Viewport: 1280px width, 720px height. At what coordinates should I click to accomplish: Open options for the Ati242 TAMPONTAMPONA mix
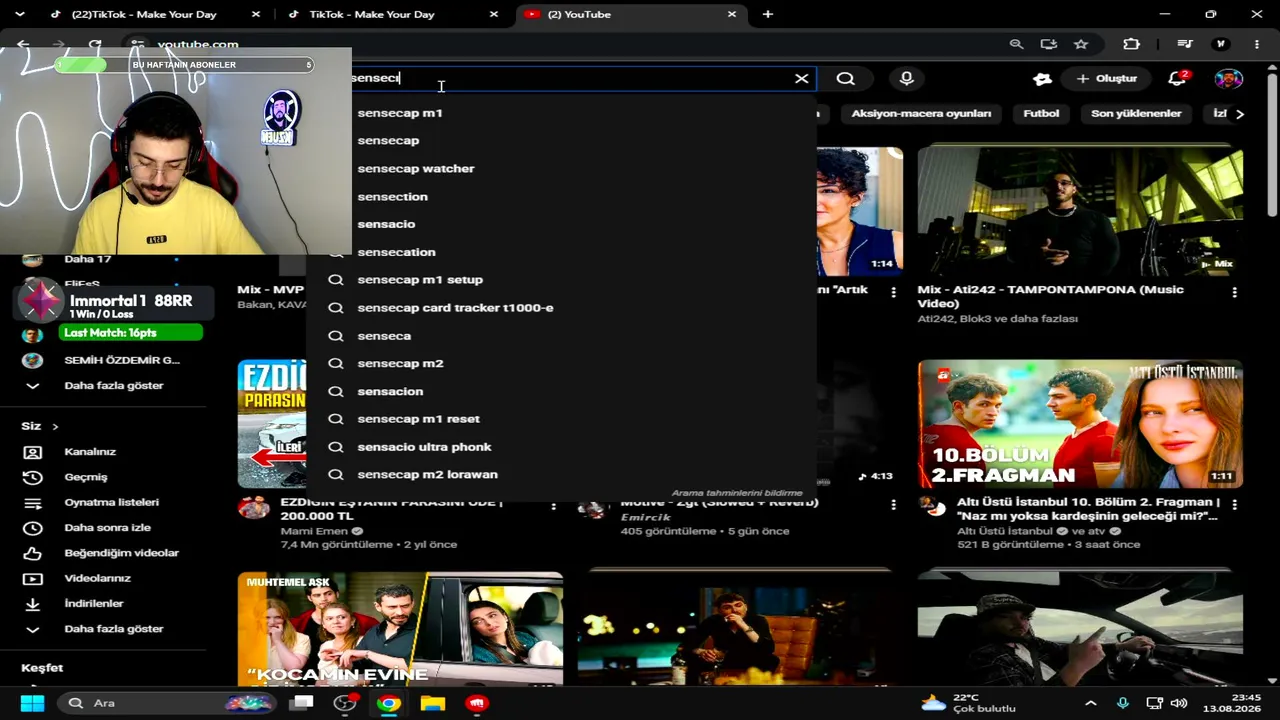tap(1234, 293)
